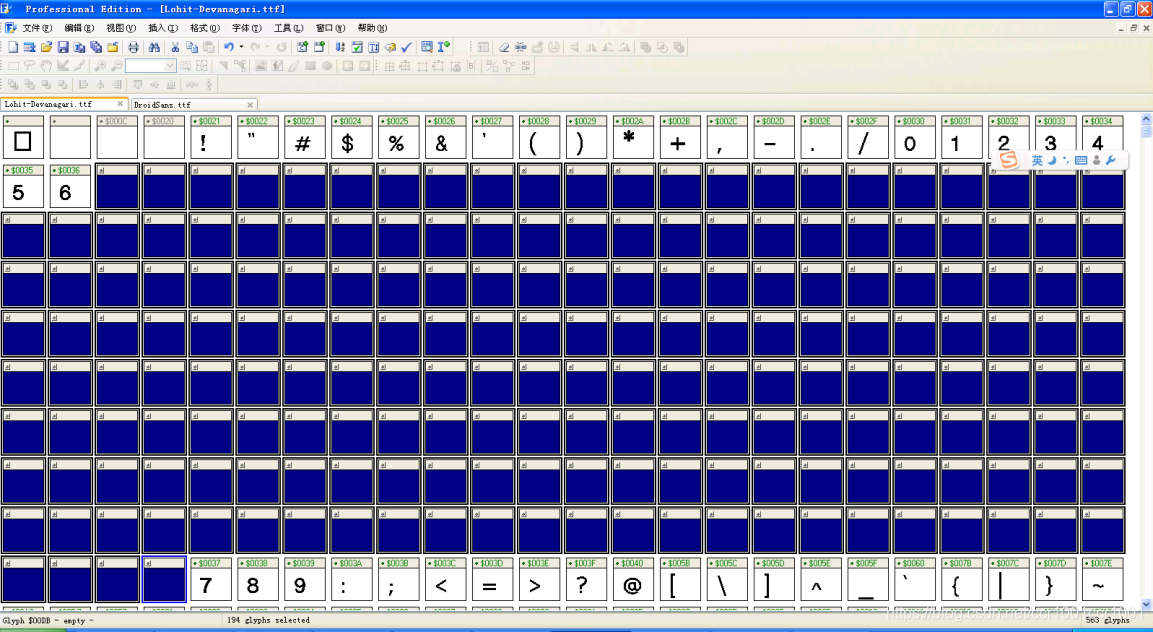Test font with I green dot icon
This screenshot has width=1153, height=632.
[443, 47]
